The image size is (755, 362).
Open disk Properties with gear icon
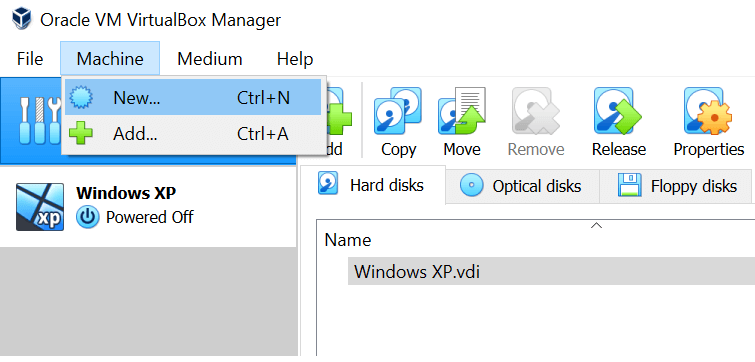tap(708, 112)
